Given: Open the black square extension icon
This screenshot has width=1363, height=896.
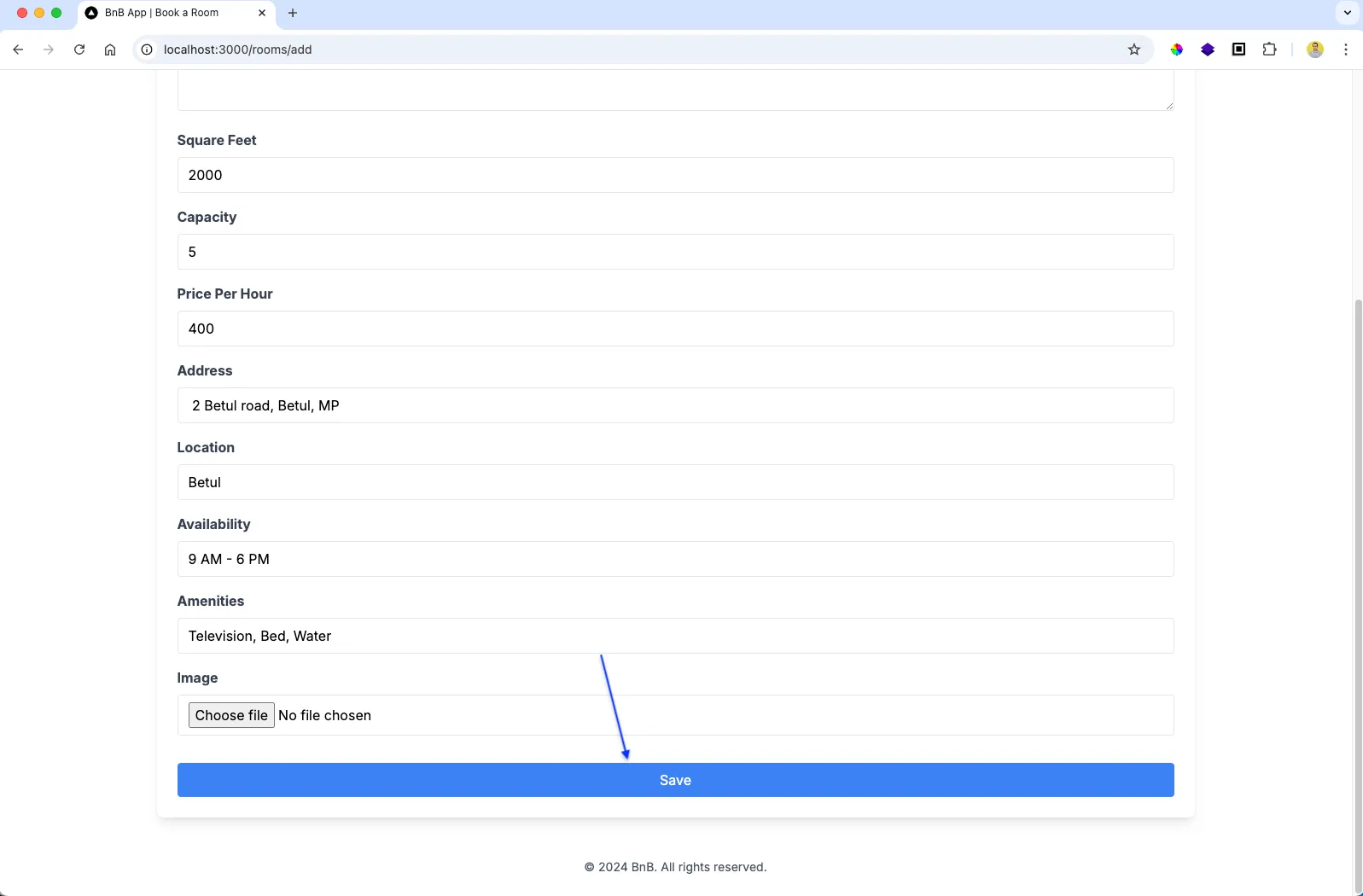Looking at the screenshot, I should pos(1238,49).
